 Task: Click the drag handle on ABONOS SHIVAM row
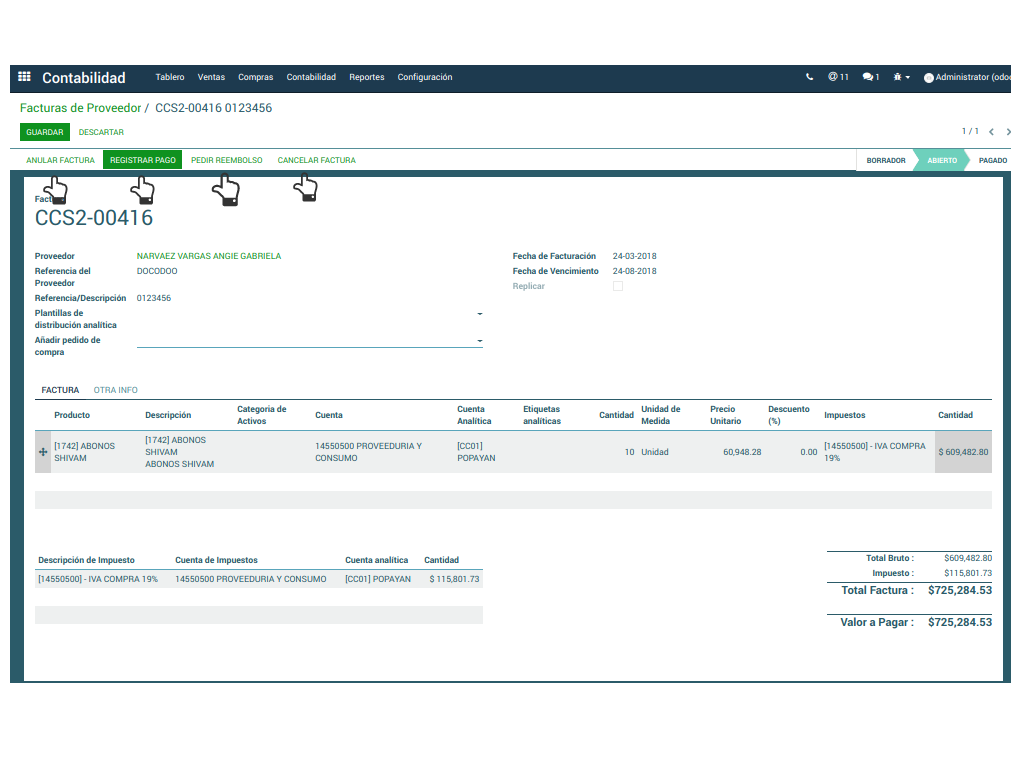tap(43, 452)
